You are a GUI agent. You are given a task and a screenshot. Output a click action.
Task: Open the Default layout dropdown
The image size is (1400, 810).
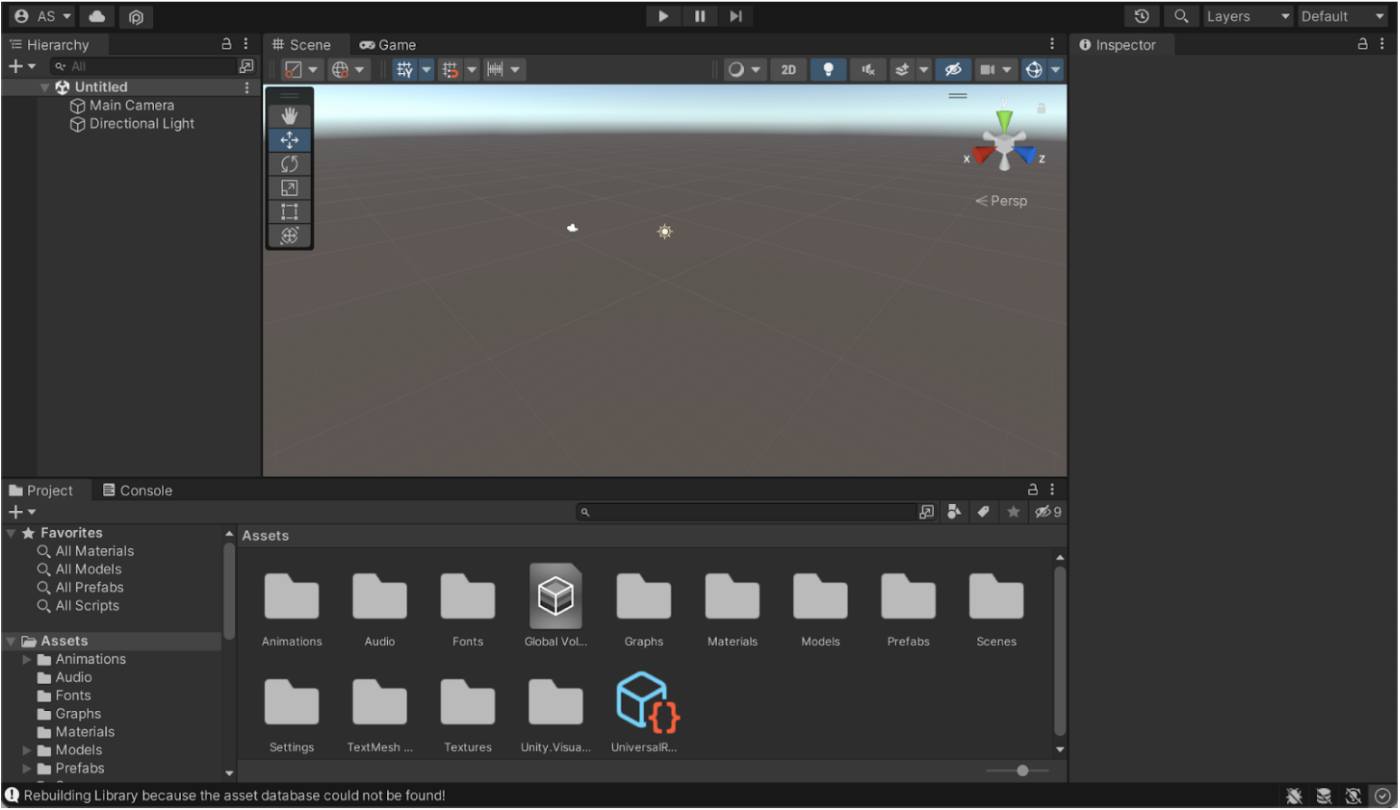coord(1337,16)
